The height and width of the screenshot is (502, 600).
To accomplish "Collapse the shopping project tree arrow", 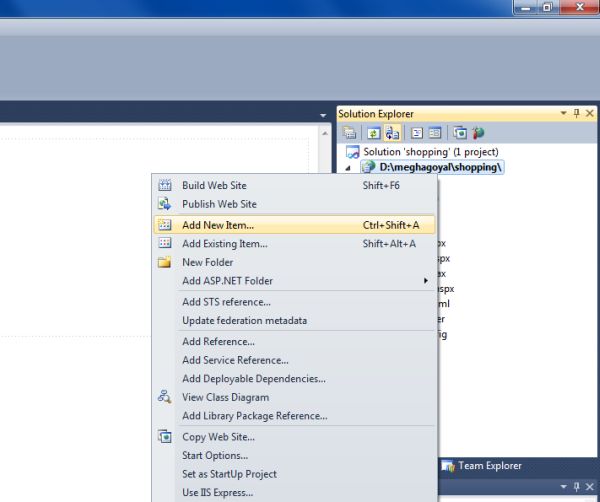I will 348,168.
